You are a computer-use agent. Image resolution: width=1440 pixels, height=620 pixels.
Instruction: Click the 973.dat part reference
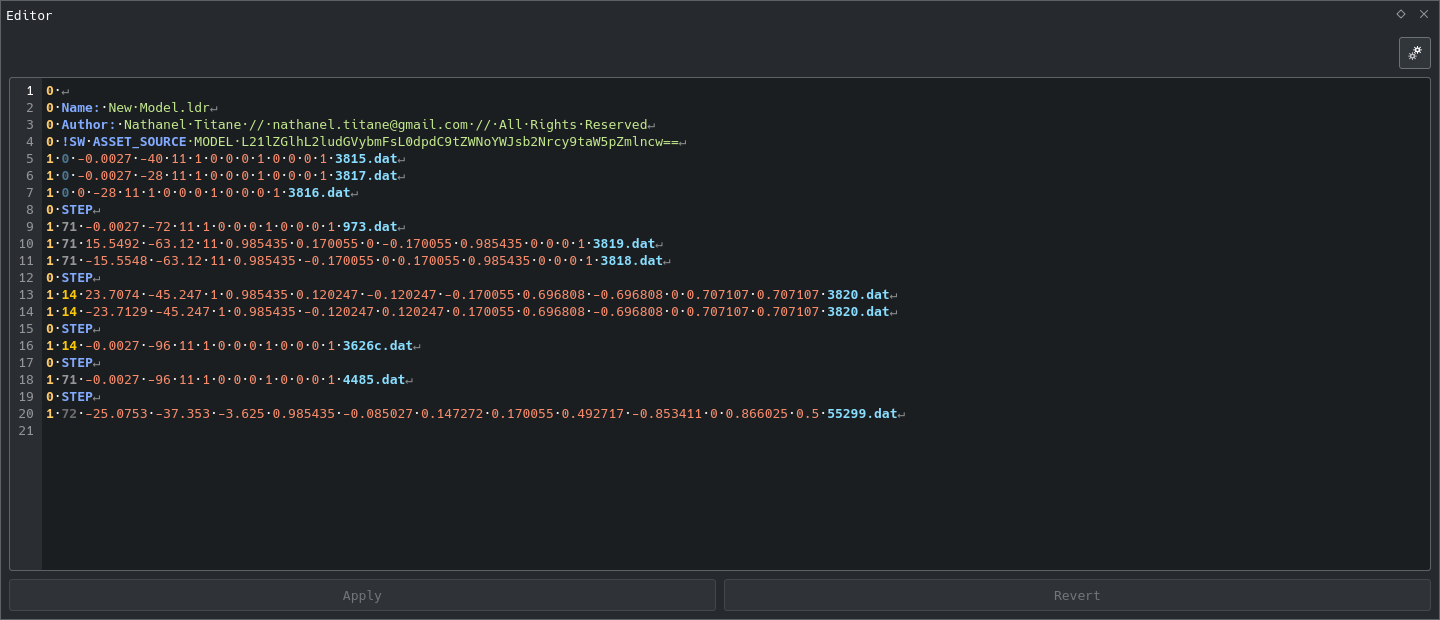tap(370, 227)
